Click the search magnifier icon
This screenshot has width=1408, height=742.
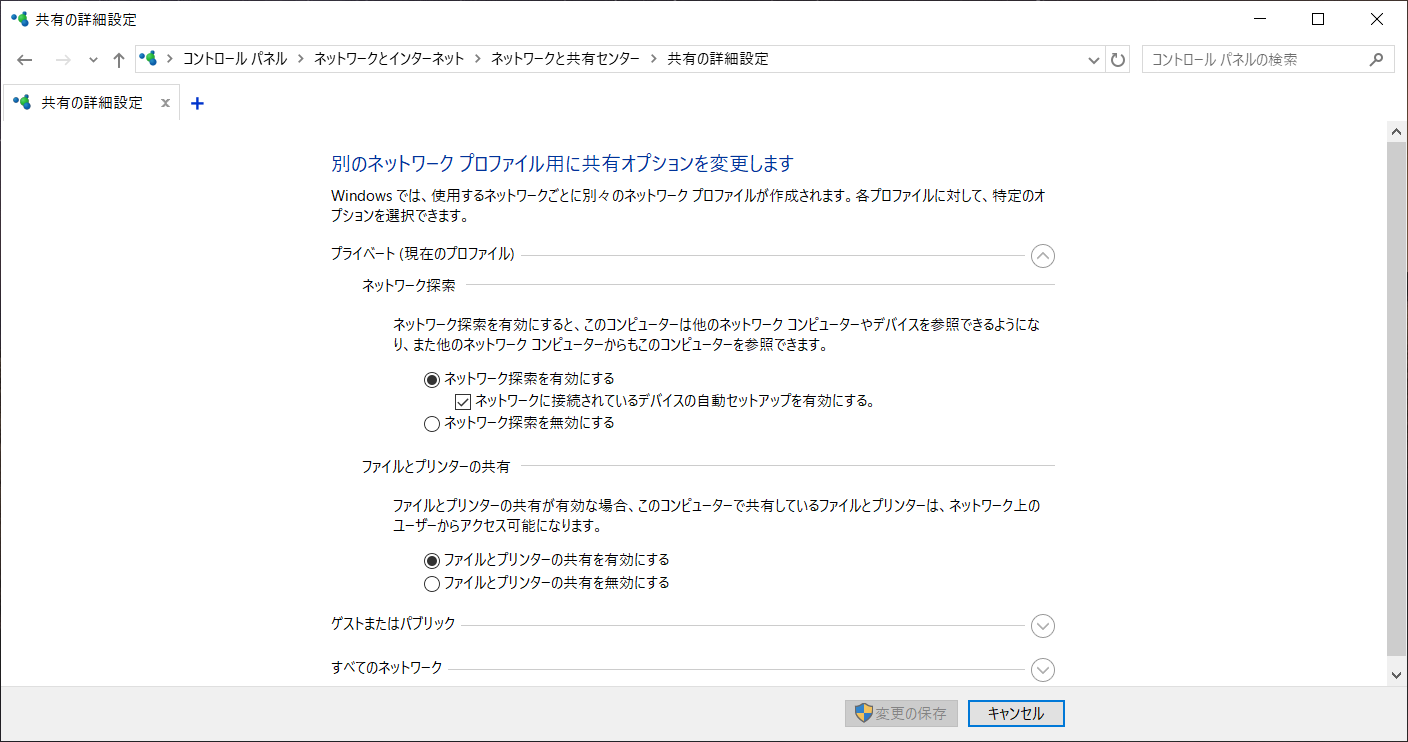pos(1376,60)
